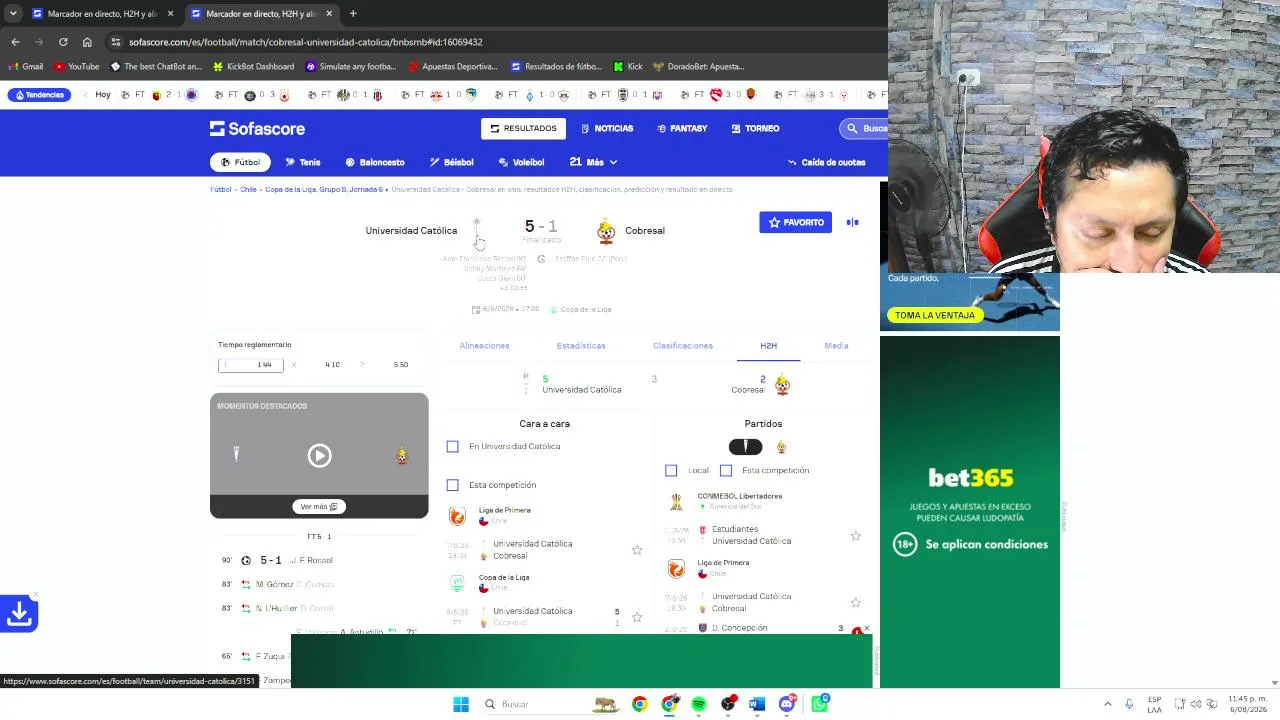Star the Copa de la Liga 5-1 match
1280x720 pixels.
pos(637,617)
